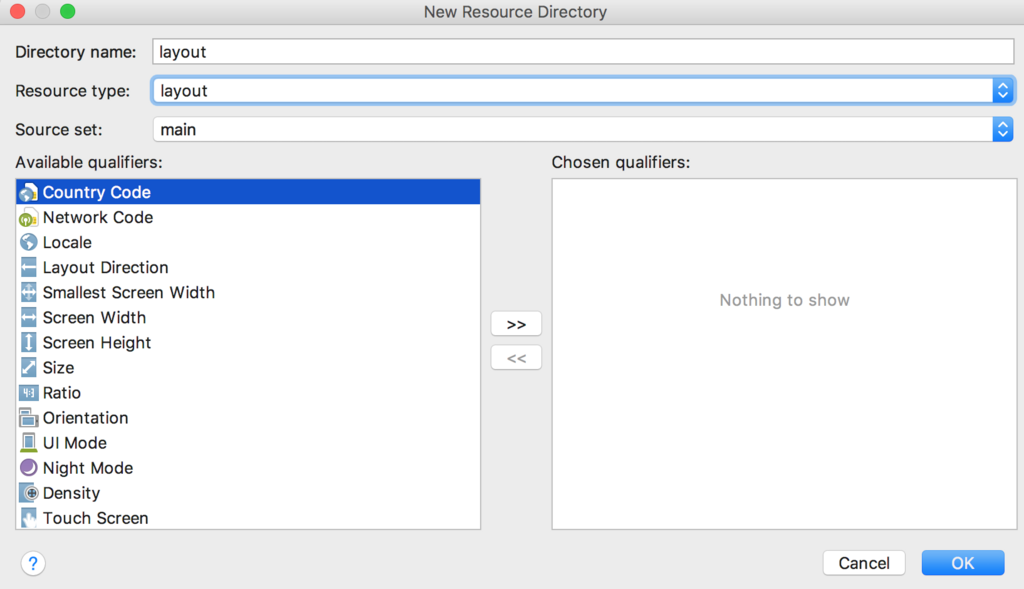
Task: Click the Orientation qualifier icon
Action: point(28,418)
